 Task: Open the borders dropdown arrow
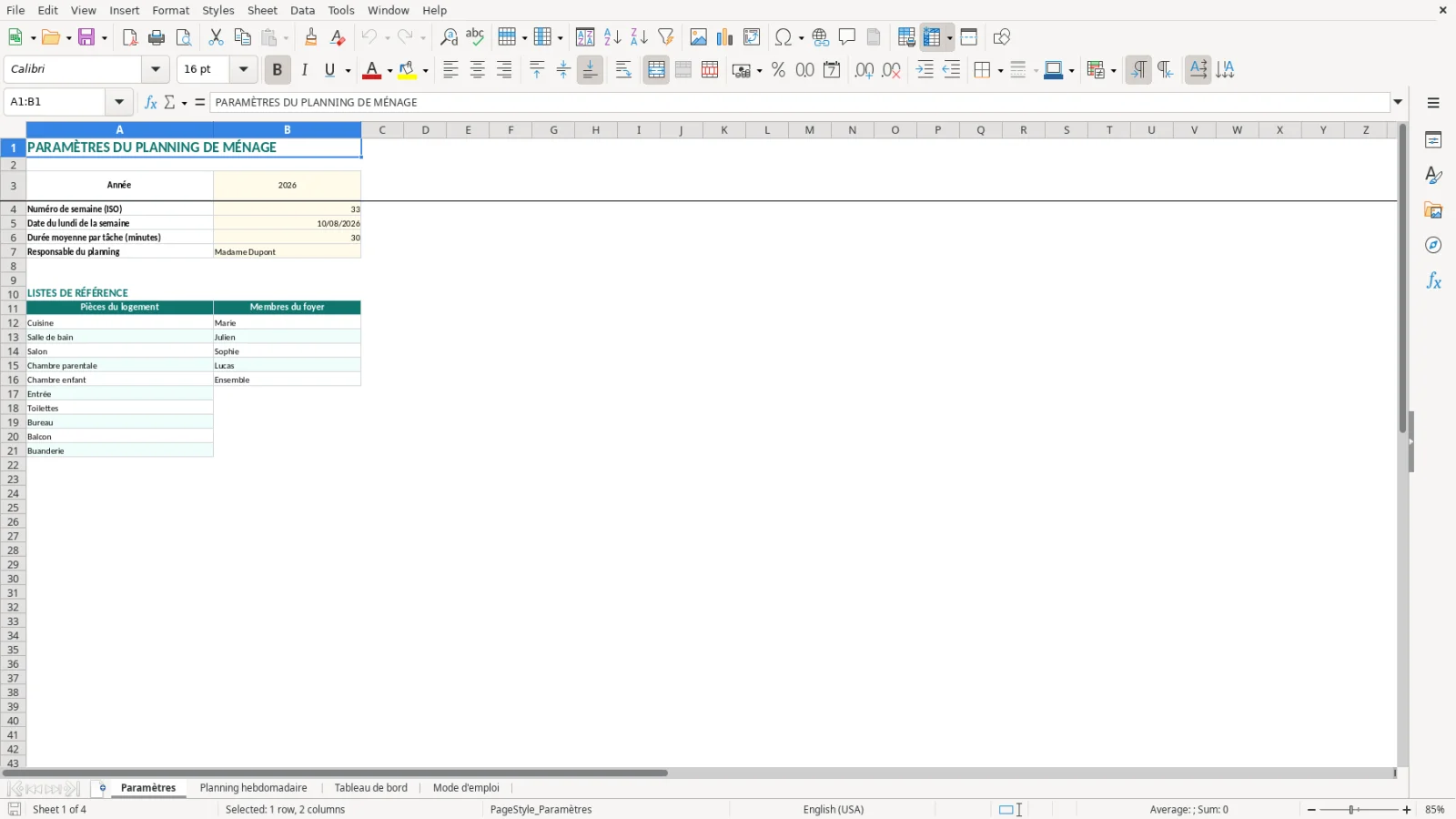pyautogui.click(x=1000, y=70)
